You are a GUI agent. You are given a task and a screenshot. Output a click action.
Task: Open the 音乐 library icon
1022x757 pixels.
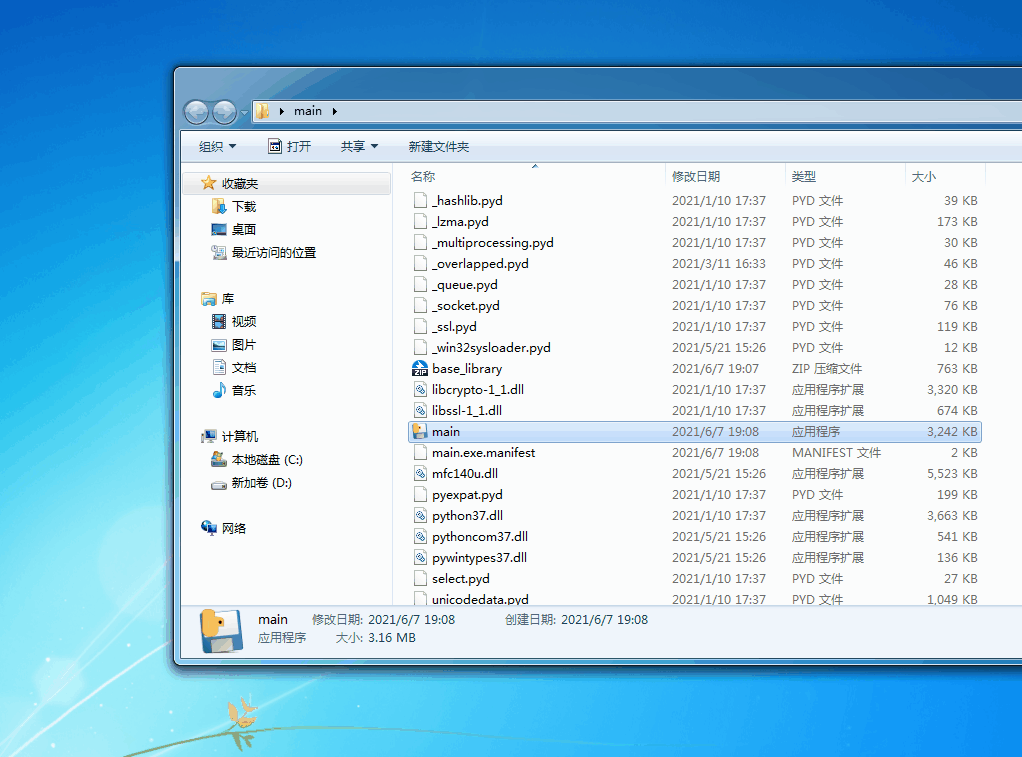pos(218,391)
